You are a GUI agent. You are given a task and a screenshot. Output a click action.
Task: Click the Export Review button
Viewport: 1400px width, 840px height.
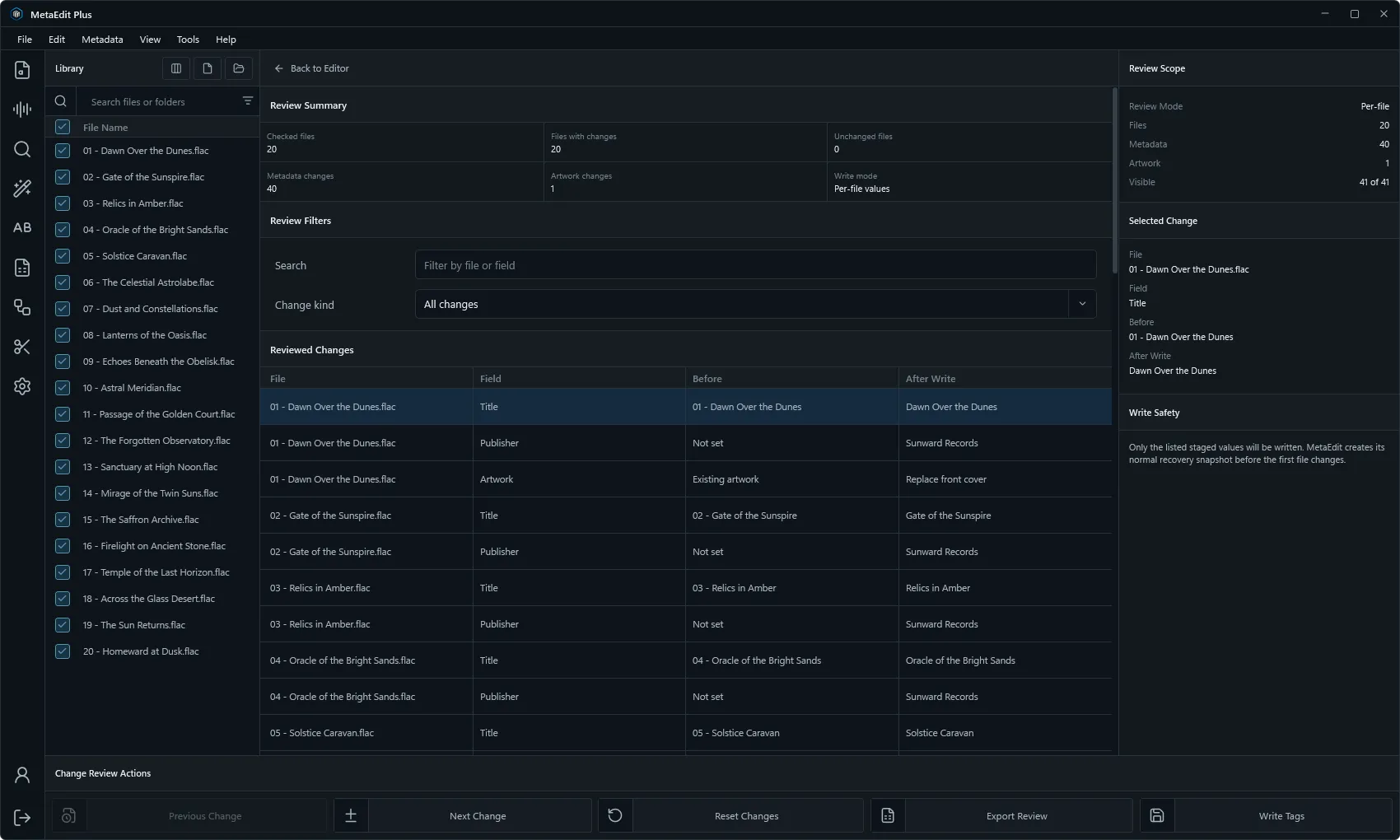[x=1001, y=816]
